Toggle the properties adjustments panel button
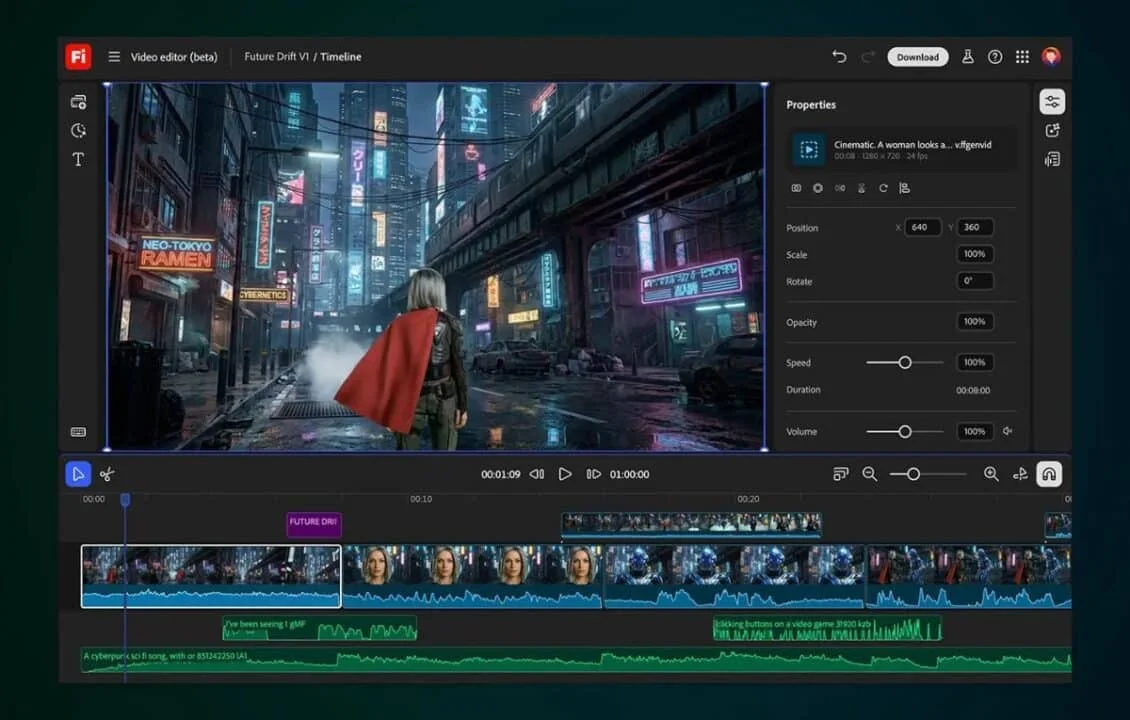Screen dimensions: 1130x720 click(x=1052, y=102)
